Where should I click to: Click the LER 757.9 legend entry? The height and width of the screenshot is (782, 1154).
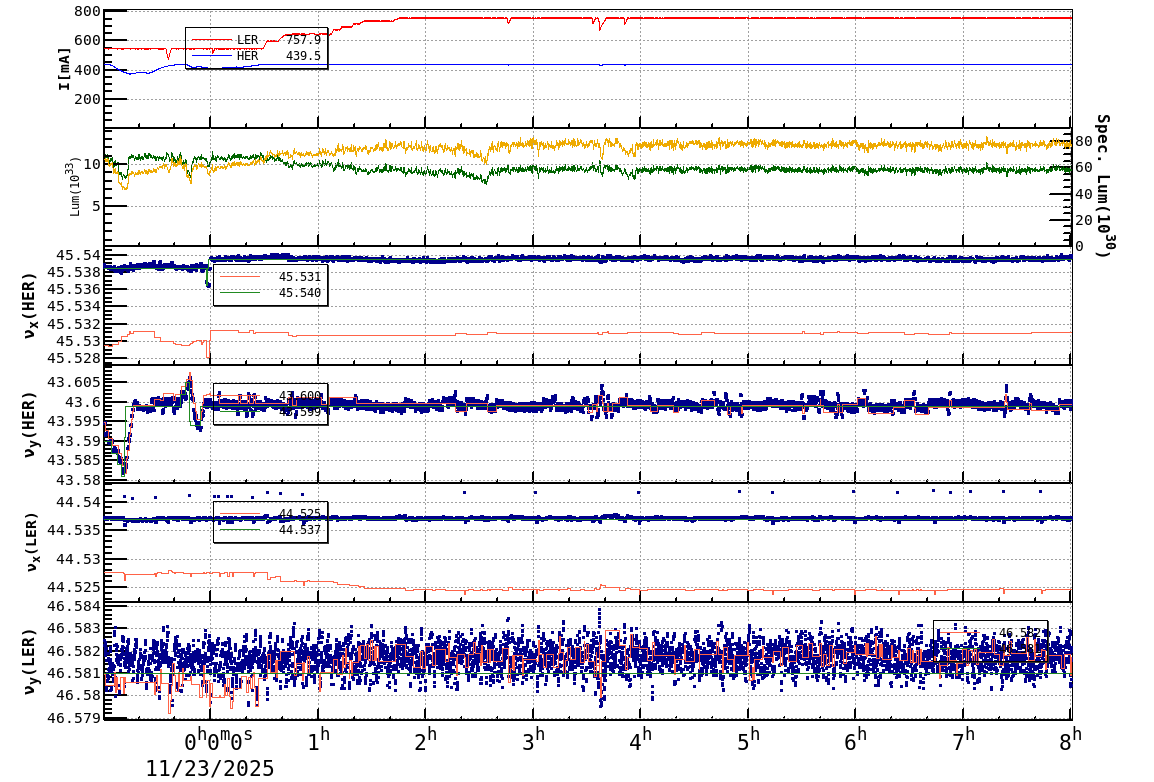click(x=256, y=40)
